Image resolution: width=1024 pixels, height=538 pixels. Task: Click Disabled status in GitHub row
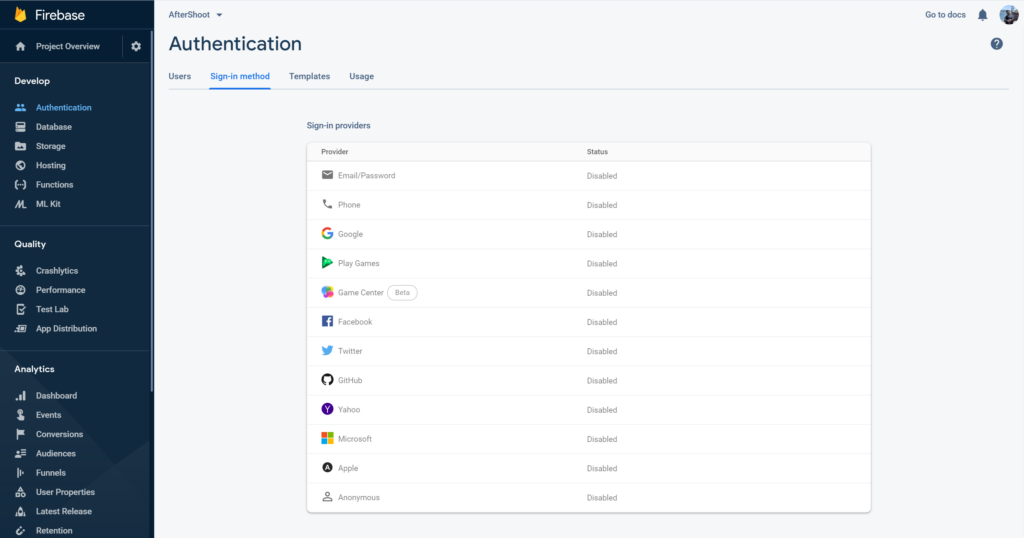[601, 381]
